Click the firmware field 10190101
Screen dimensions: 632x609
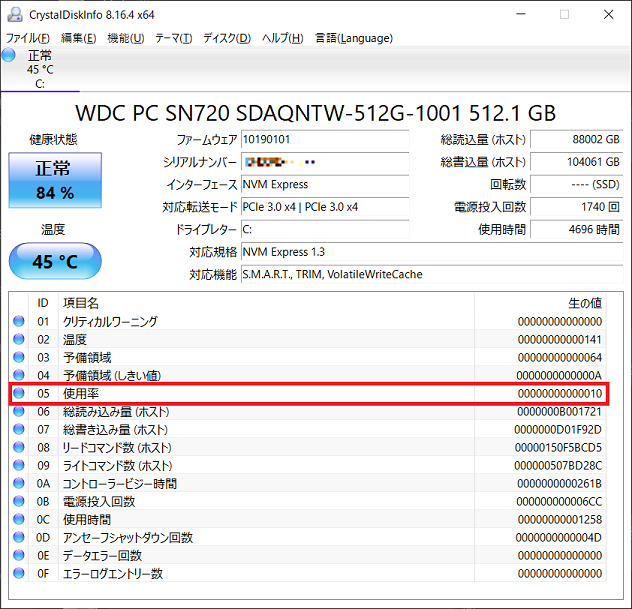(x=325, y=139)
